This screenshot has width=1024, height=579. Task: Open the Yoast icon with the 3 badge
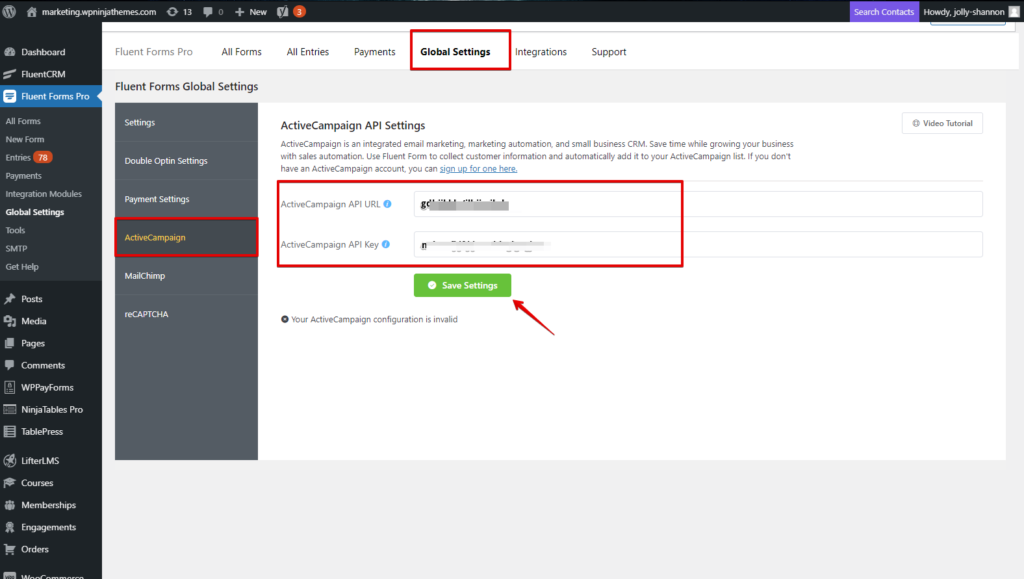pyautogui.click(x=283, y=12)
